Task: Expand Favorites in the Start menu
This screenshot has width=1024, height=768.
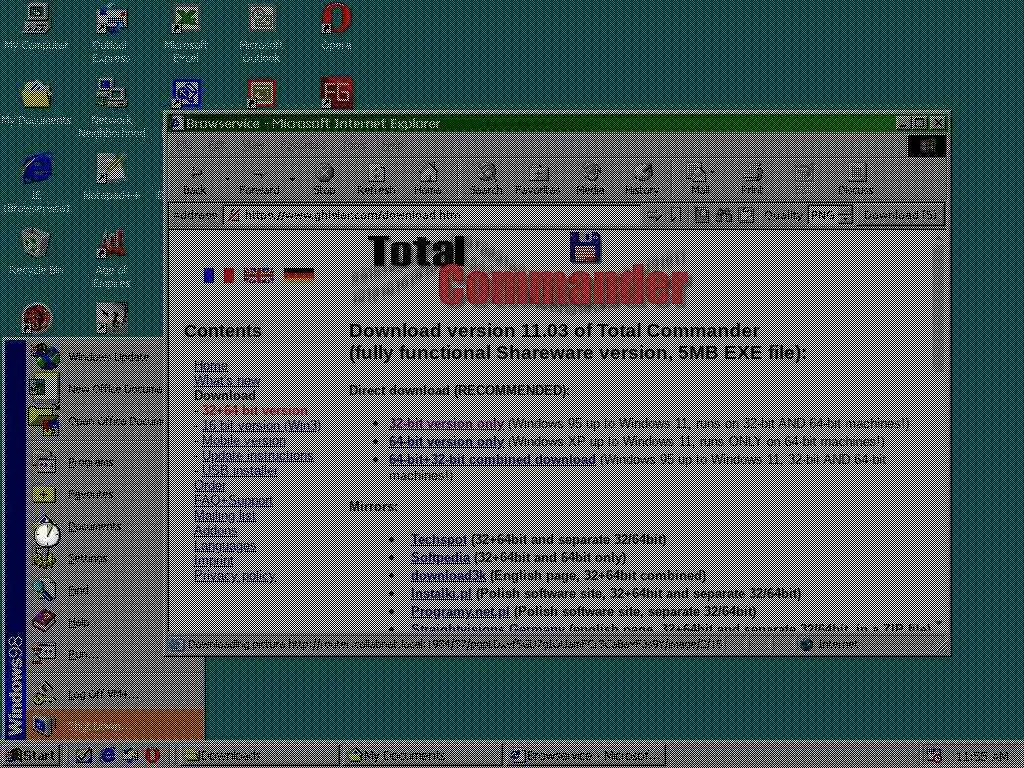Action: (95, 494)
